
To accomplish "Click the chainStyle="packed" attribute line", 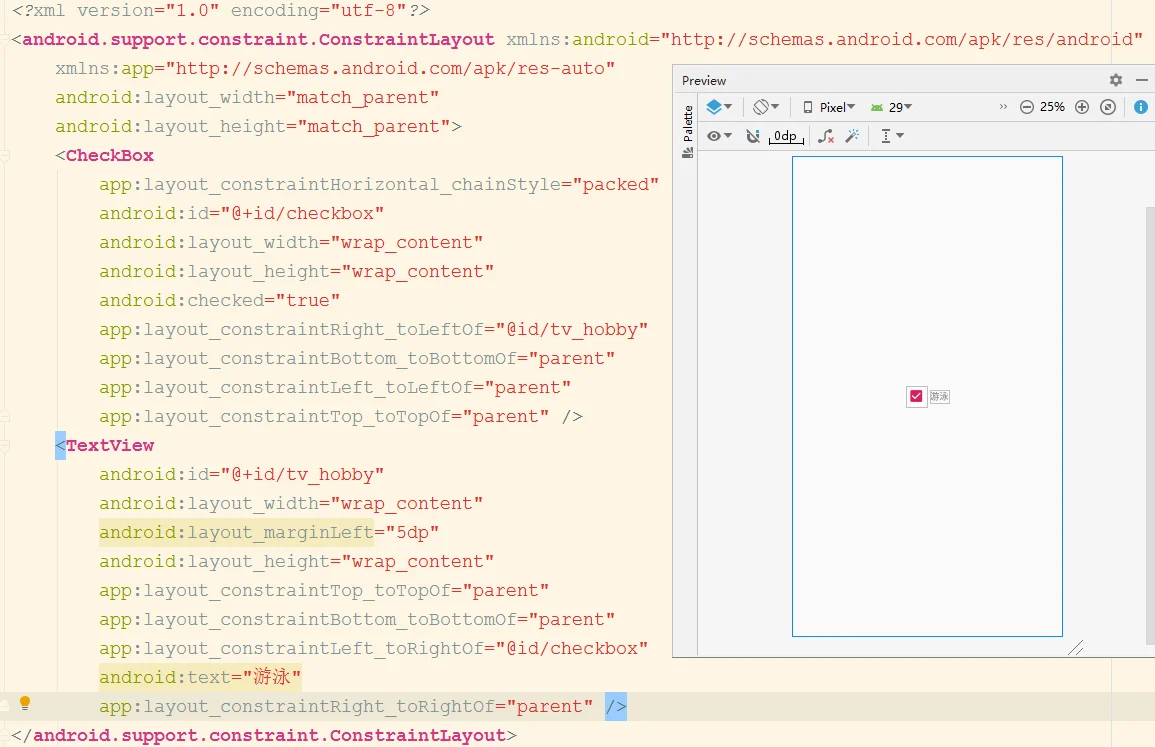I will coord(379,184).
